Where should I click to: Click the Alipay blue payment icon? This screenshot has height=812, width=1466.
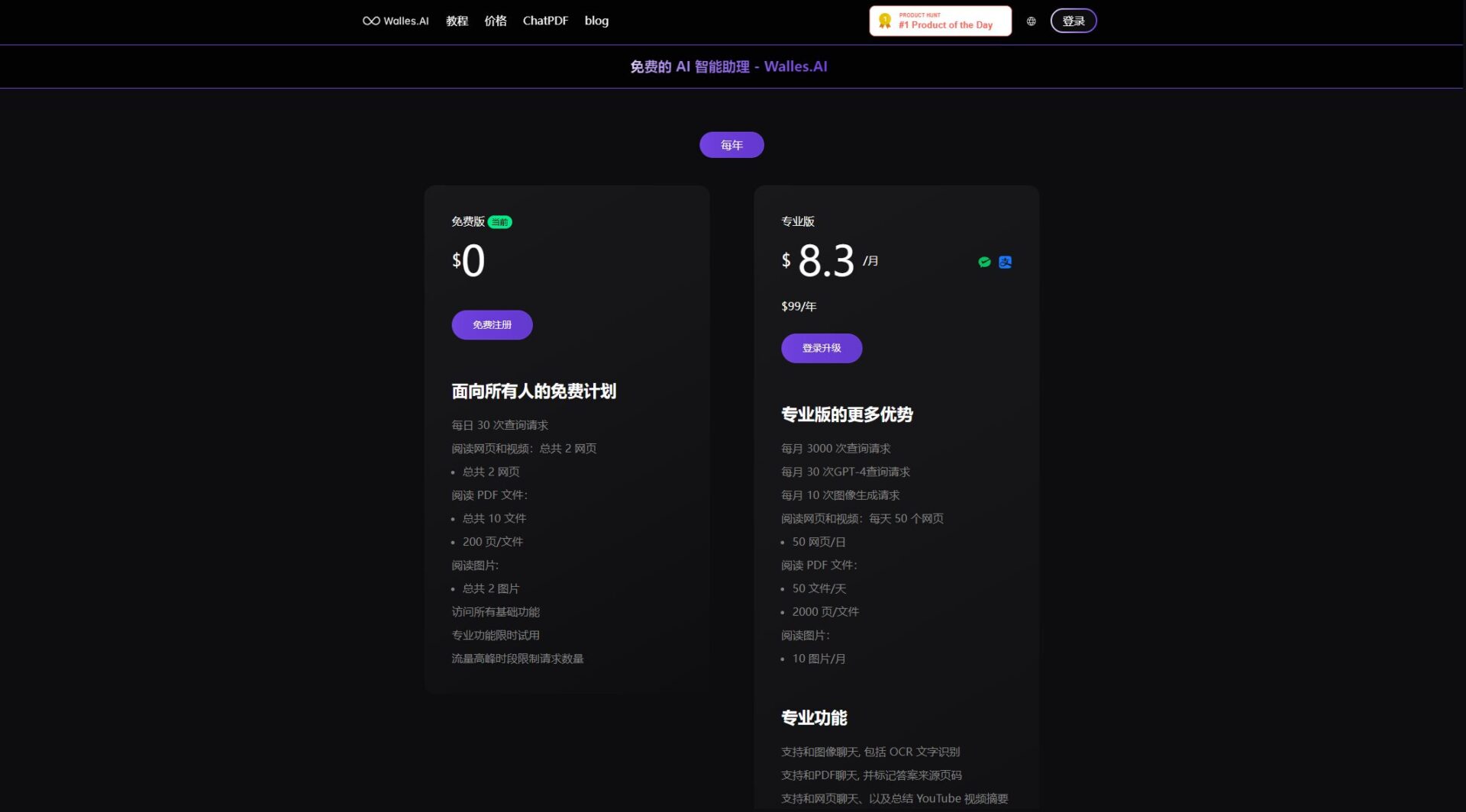point(1006,262)
